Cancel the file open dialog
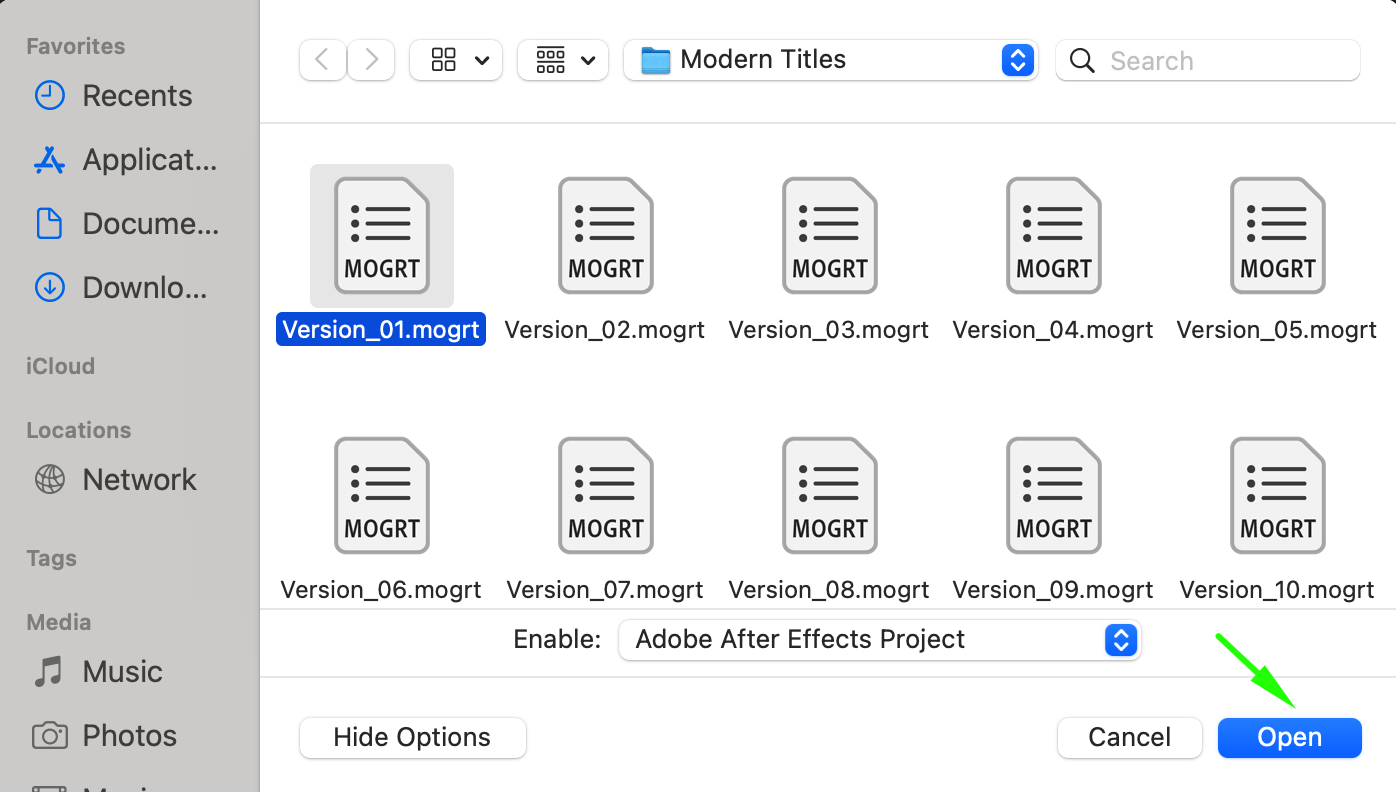 coord(1129,738)
